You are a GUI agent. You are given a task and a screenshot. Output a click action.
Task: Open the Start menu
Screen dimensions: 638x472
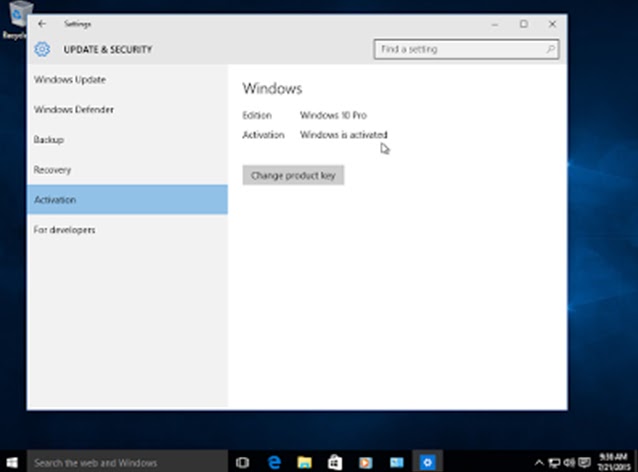(x=12, y=462)
